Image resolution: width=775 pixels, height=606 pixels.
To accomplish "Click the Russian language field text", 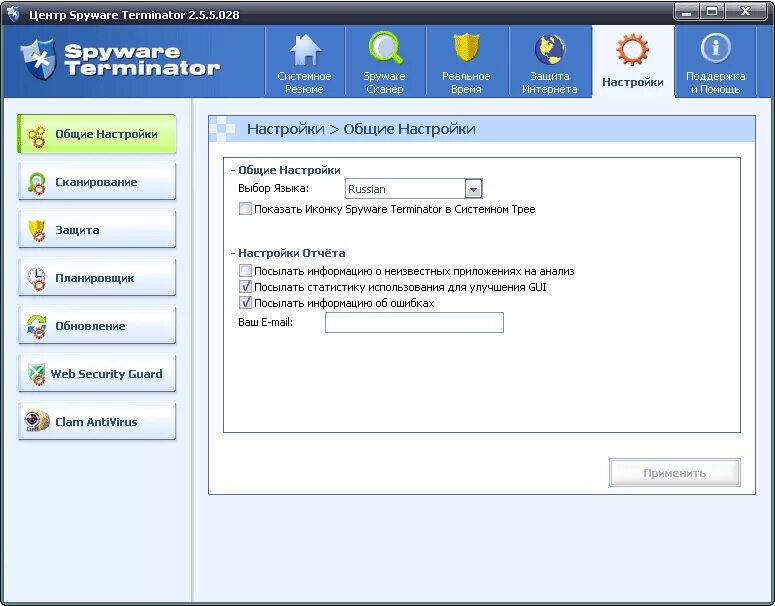I will [367, 189].
